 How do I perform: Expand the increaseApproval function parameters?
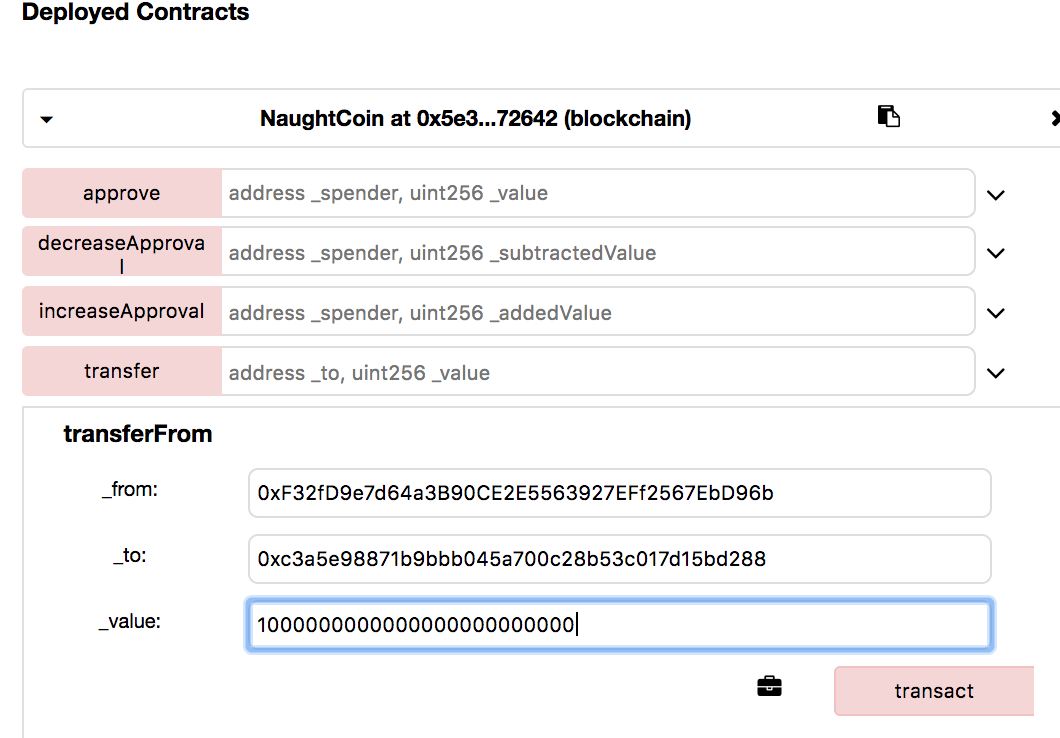tap(995, 313)
